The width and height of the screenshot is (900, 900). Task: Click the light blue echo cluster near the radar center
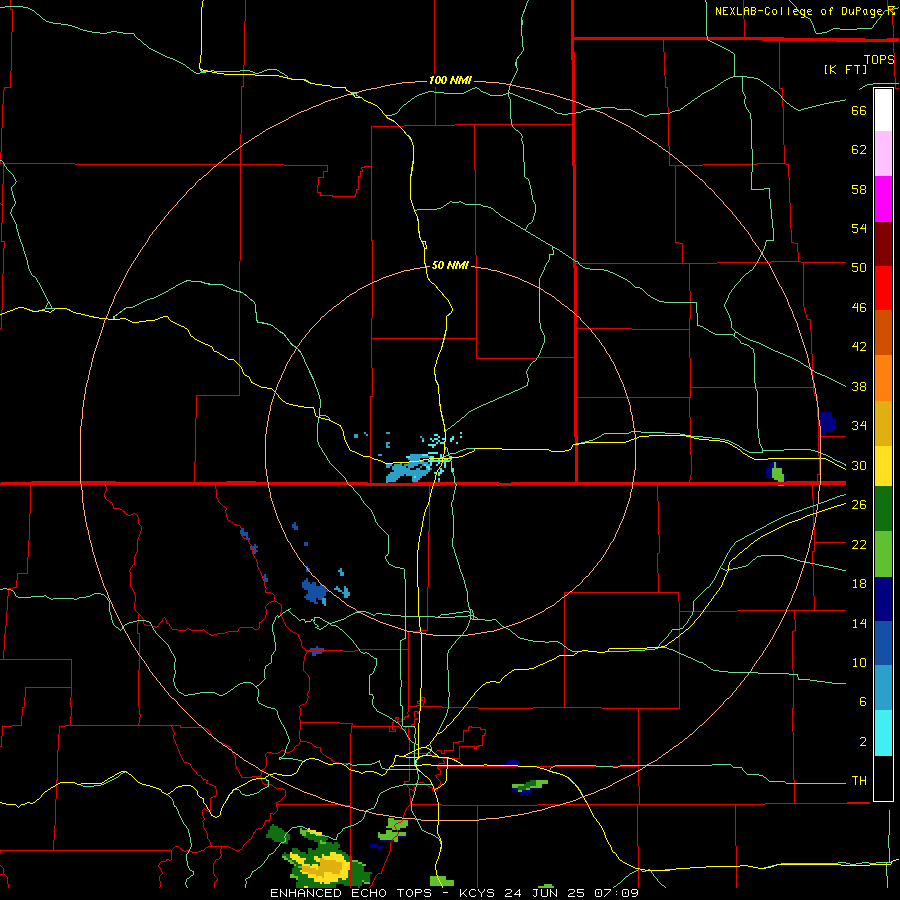click(x=409, y=470)
